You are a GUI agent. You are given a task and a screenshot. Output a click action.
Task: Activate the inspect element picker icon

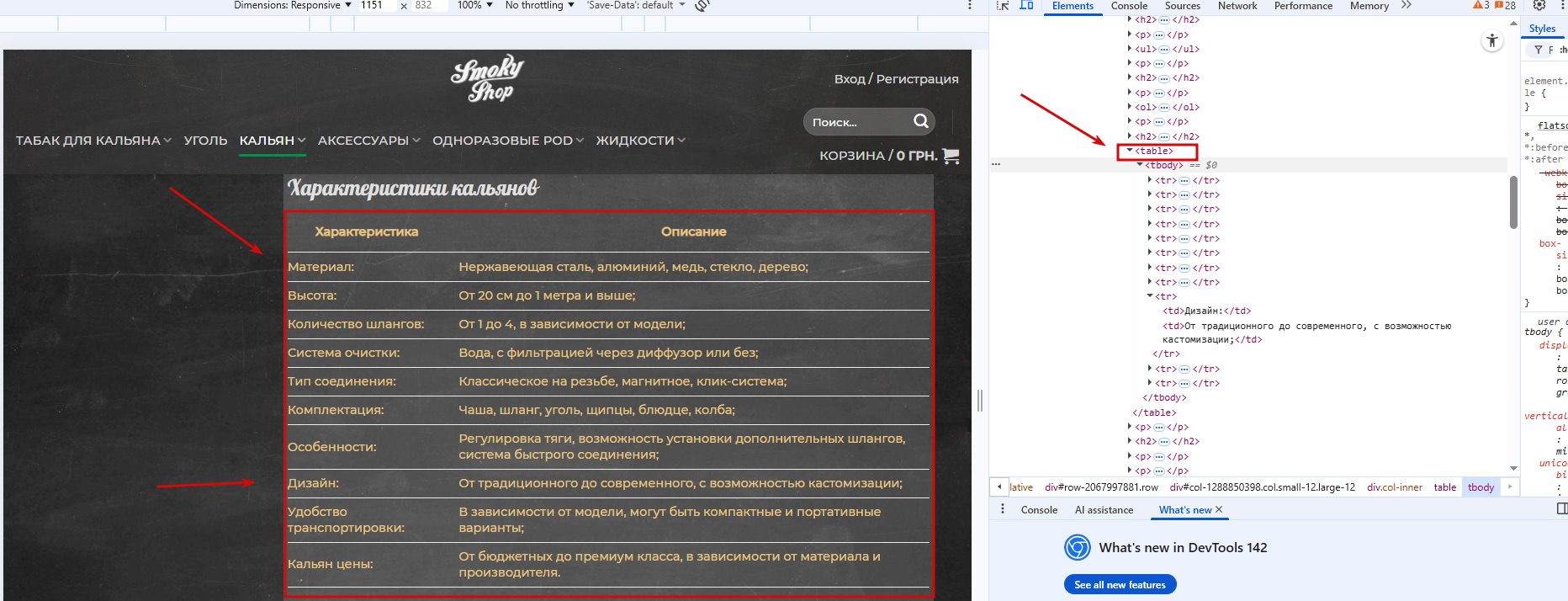point(1003,5)
